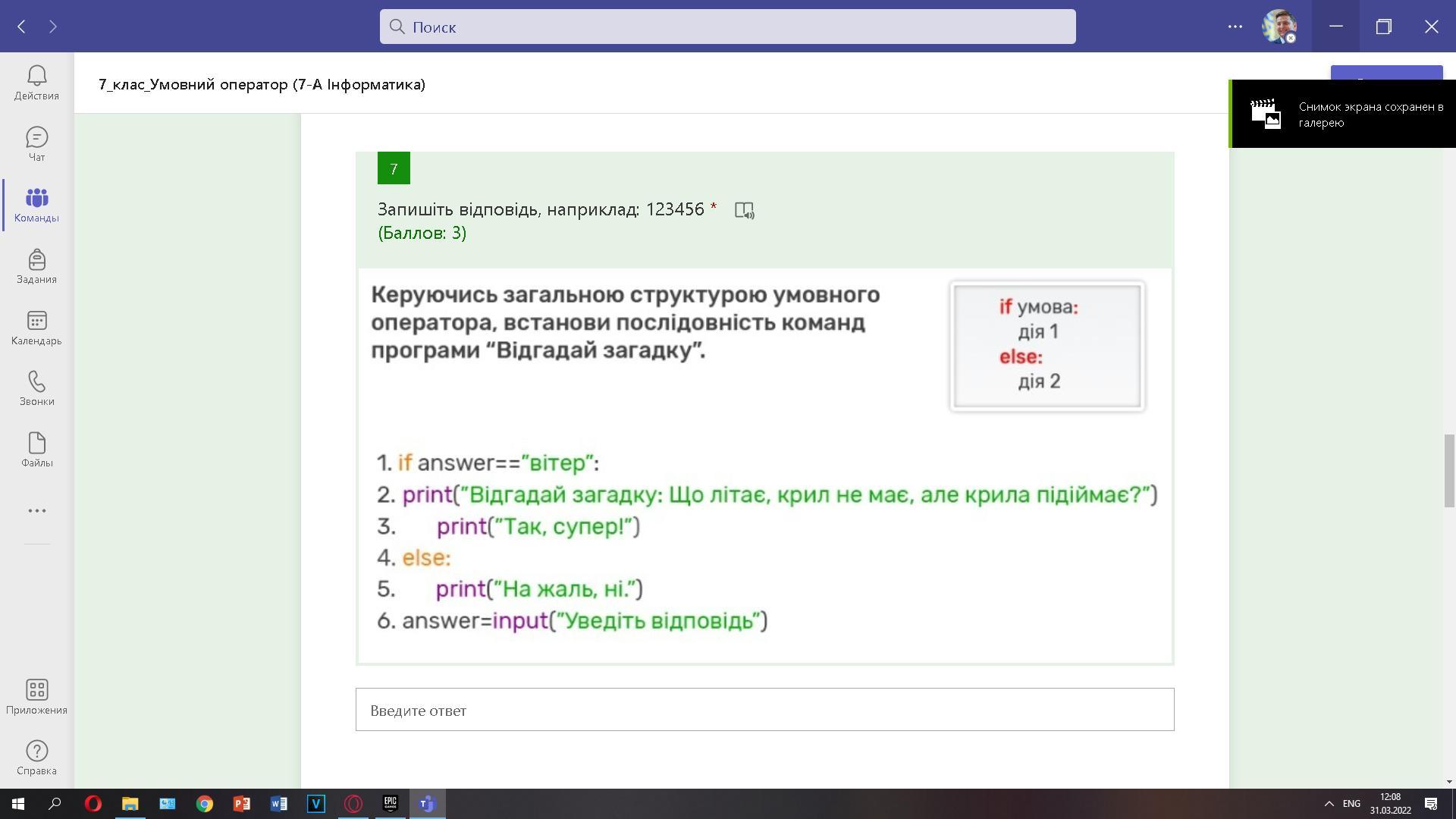
Task: Click the vertical scrollbar thumb
Action: coord(1449,470)
